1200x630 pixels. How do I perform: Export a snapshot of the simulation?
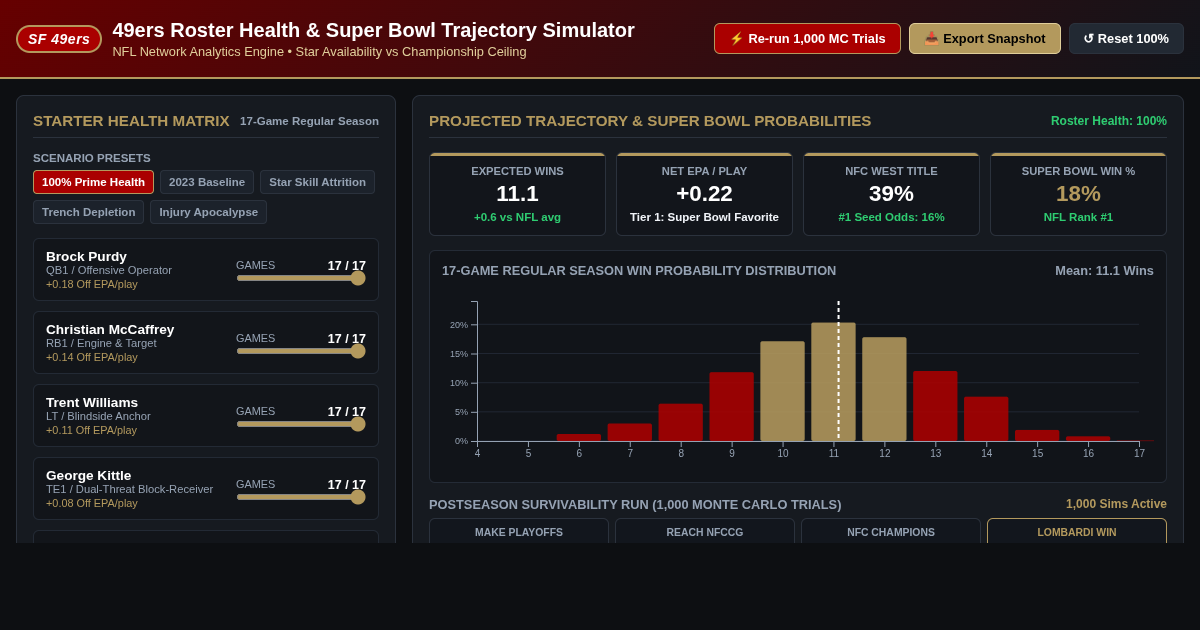(x=985, y=39)
